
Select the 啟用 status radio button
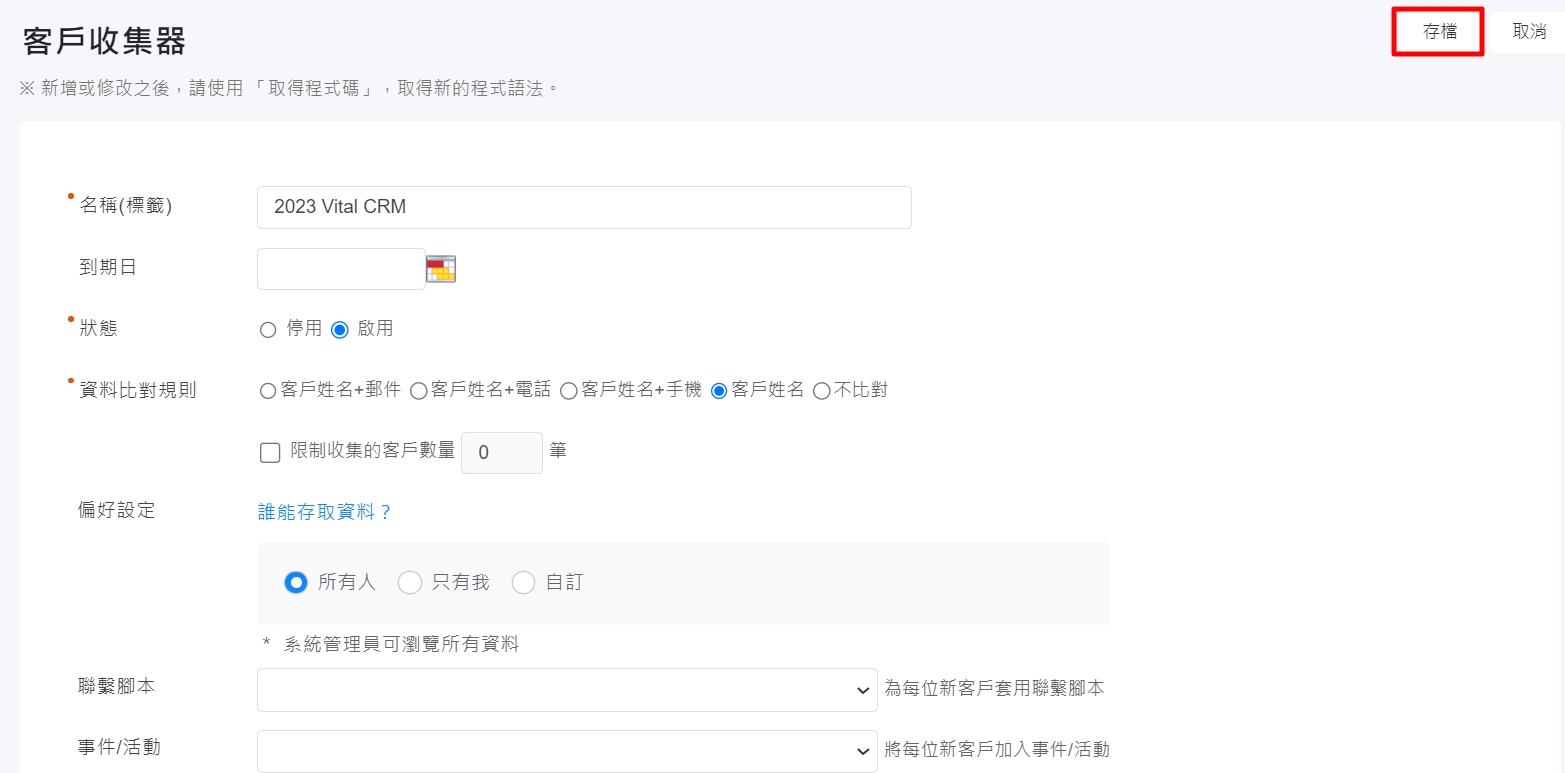(x=340, y=330)
